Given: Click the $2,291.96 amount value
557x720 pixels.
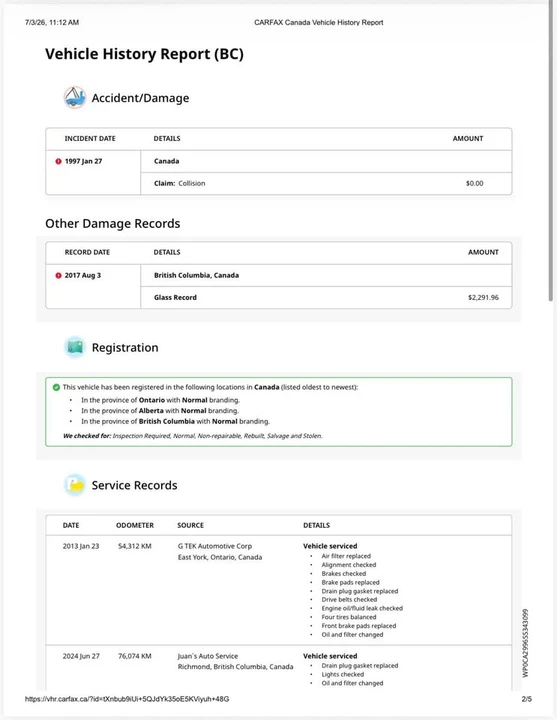Looking at the screenshot, I should [x=483, y=298].
